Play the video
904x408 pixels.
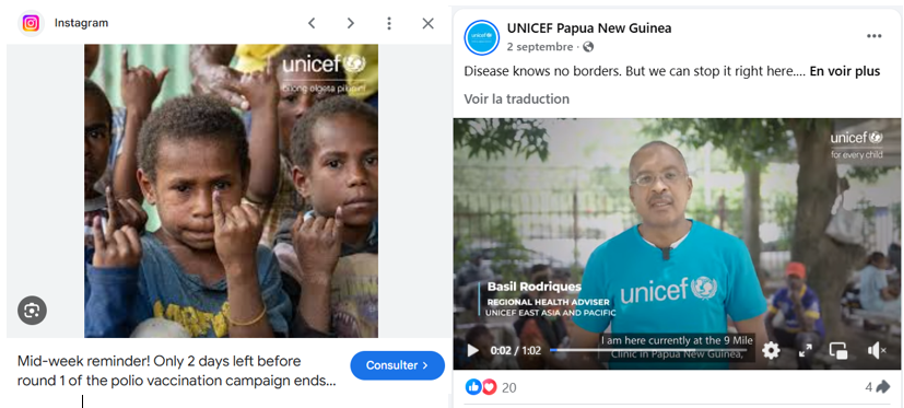coord(473,350)
